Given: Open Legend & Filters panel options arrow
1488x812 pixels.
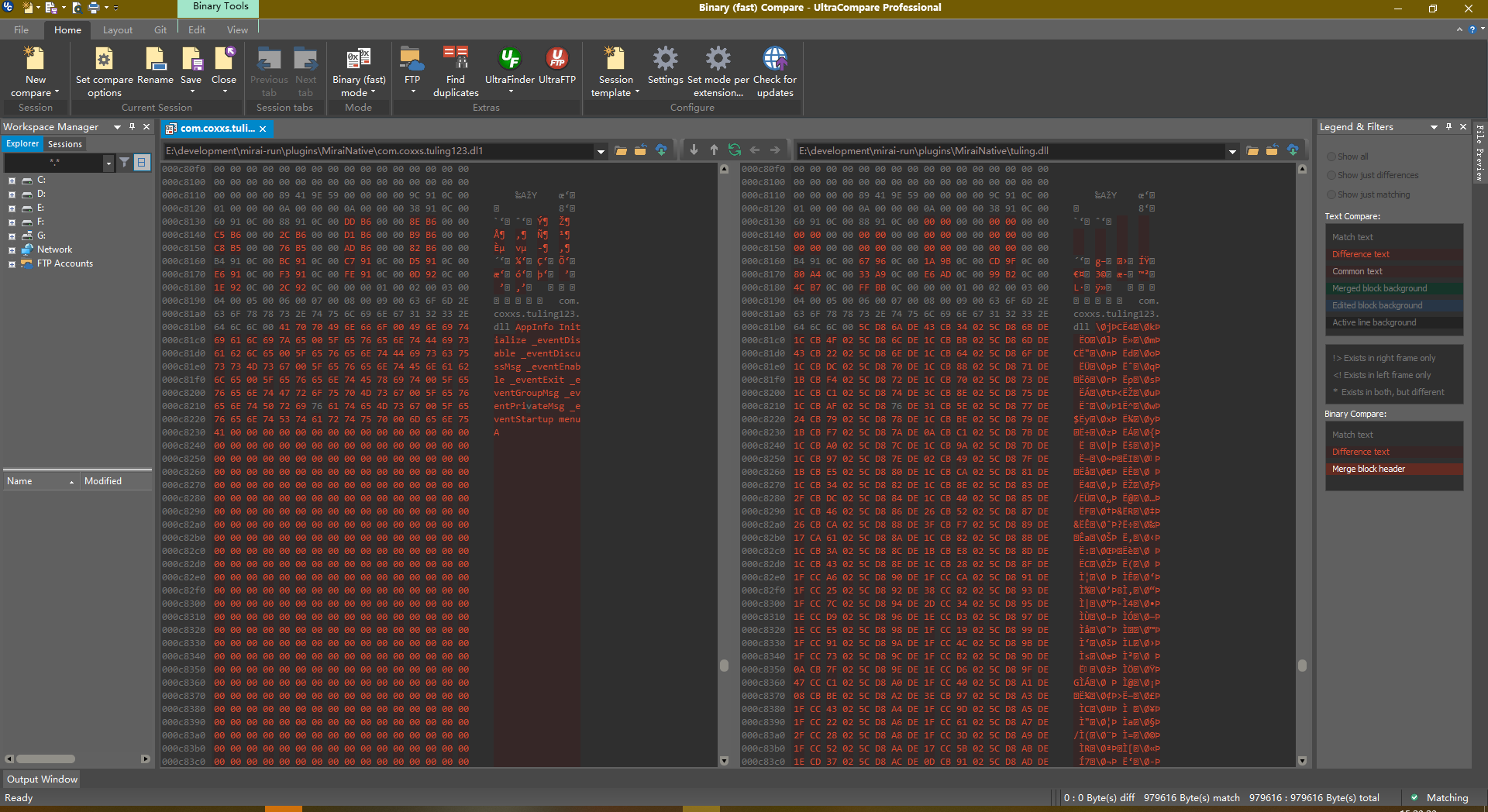Looking at the screenshot, I should 1434,127.
